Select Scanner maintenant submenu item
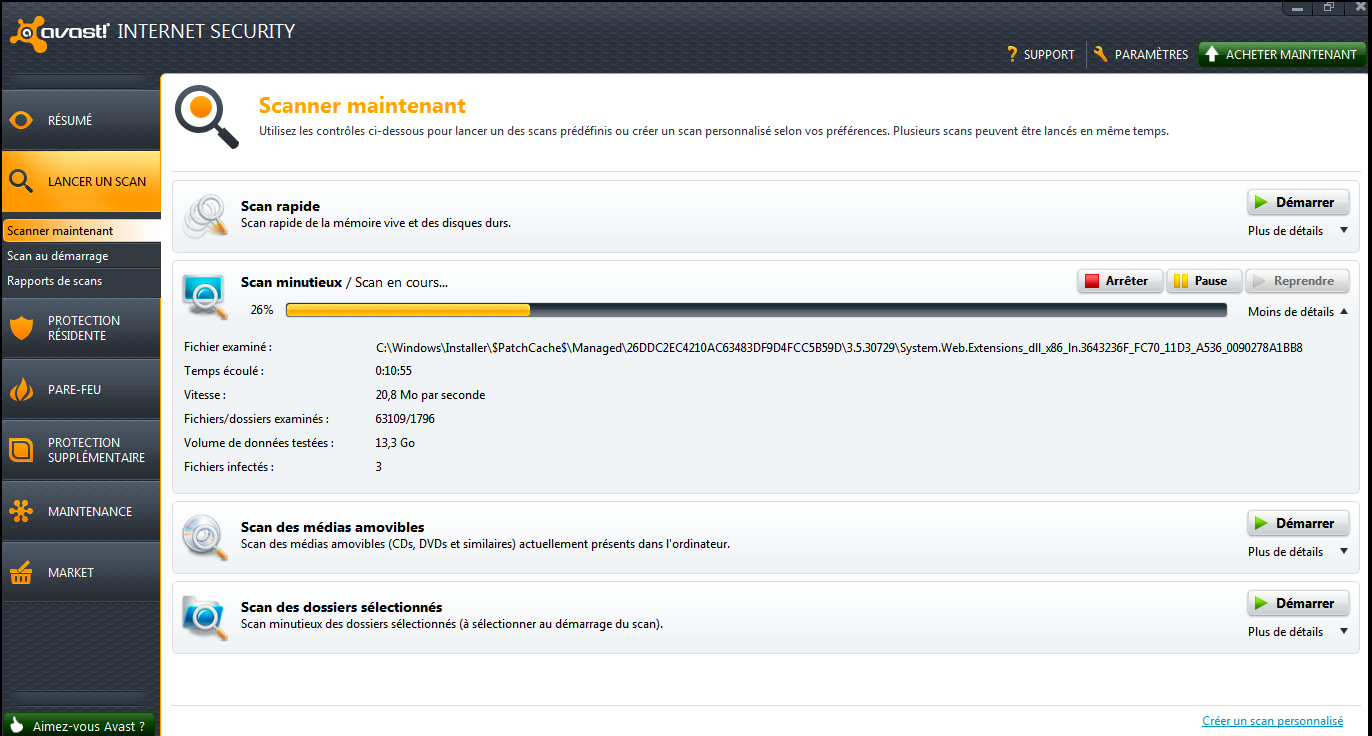The image size is (1372, 736). tap(81, 231)
